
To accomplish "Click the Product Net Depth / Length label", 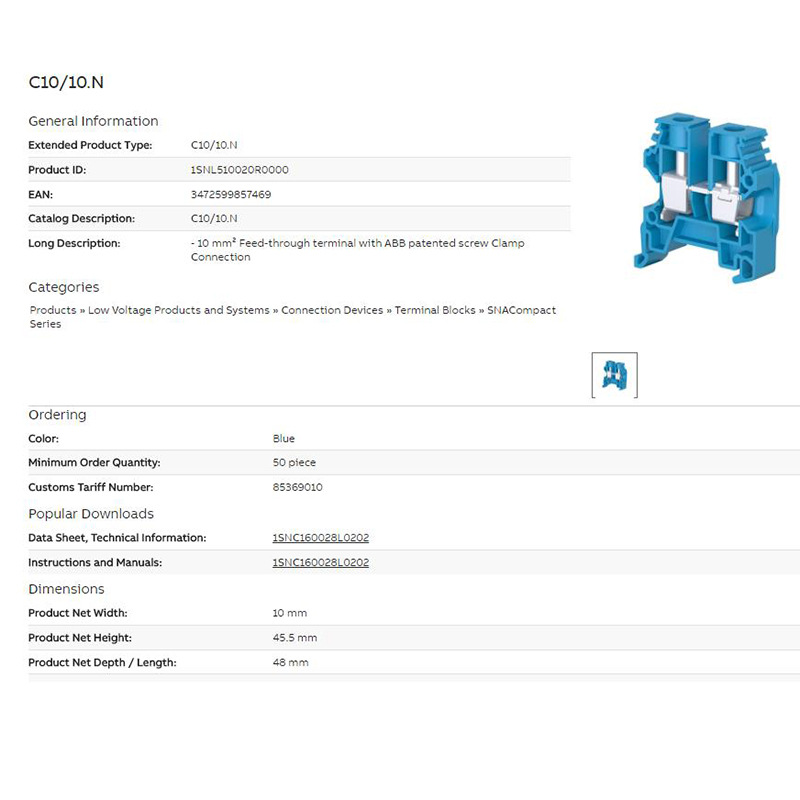I will coord(103,663).
